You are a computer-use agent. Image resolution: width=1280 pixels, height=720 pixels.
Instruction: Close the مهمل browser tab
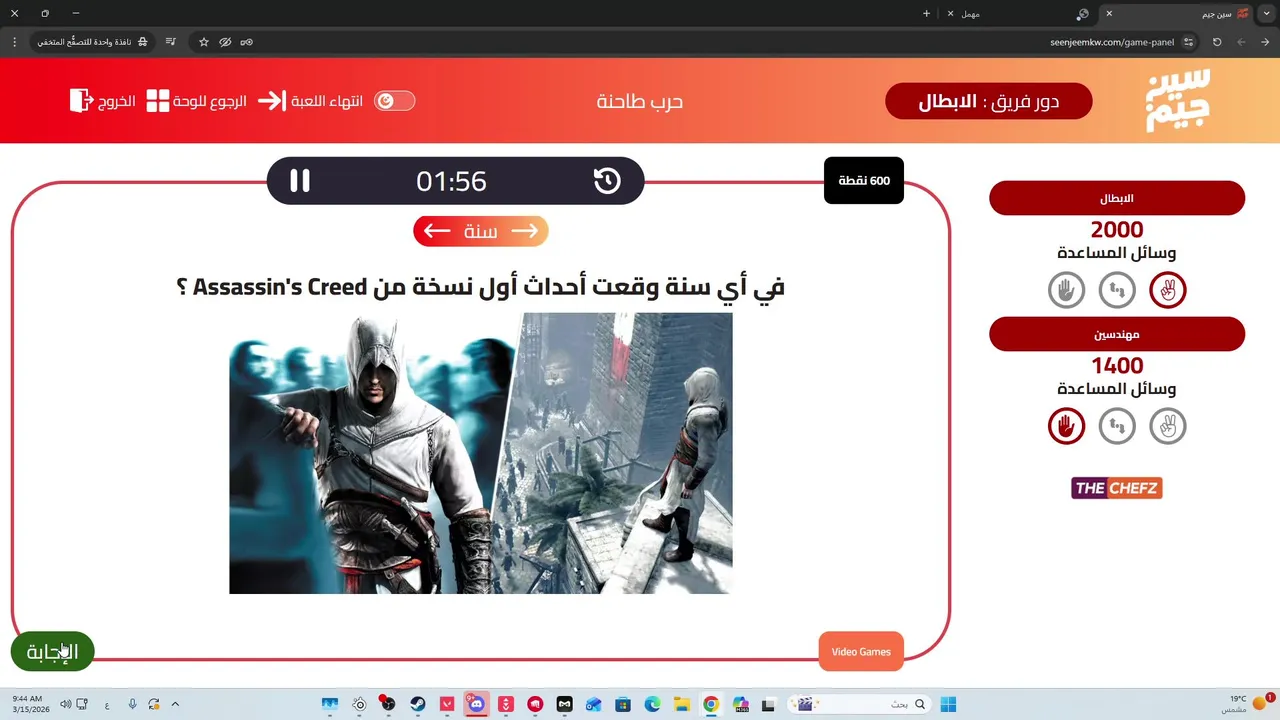point(950,14)
